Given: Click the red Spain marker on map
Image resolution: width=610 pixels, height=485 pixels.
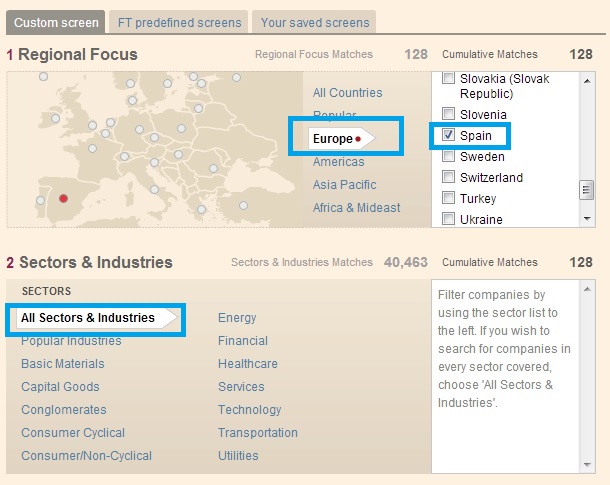Looking at the screenshot, I should tap(64, 198).
